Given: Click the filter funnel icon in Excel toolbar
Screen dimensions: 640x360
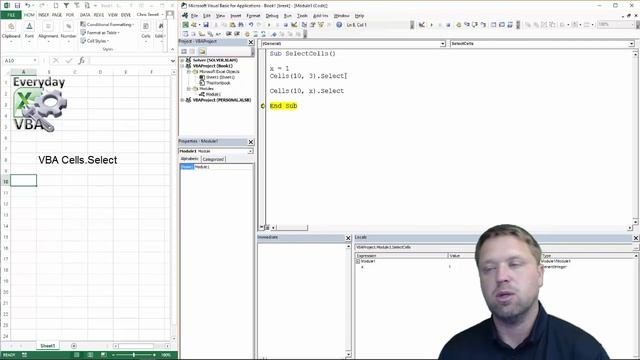Looking at the screenshot, I should 66,5.
